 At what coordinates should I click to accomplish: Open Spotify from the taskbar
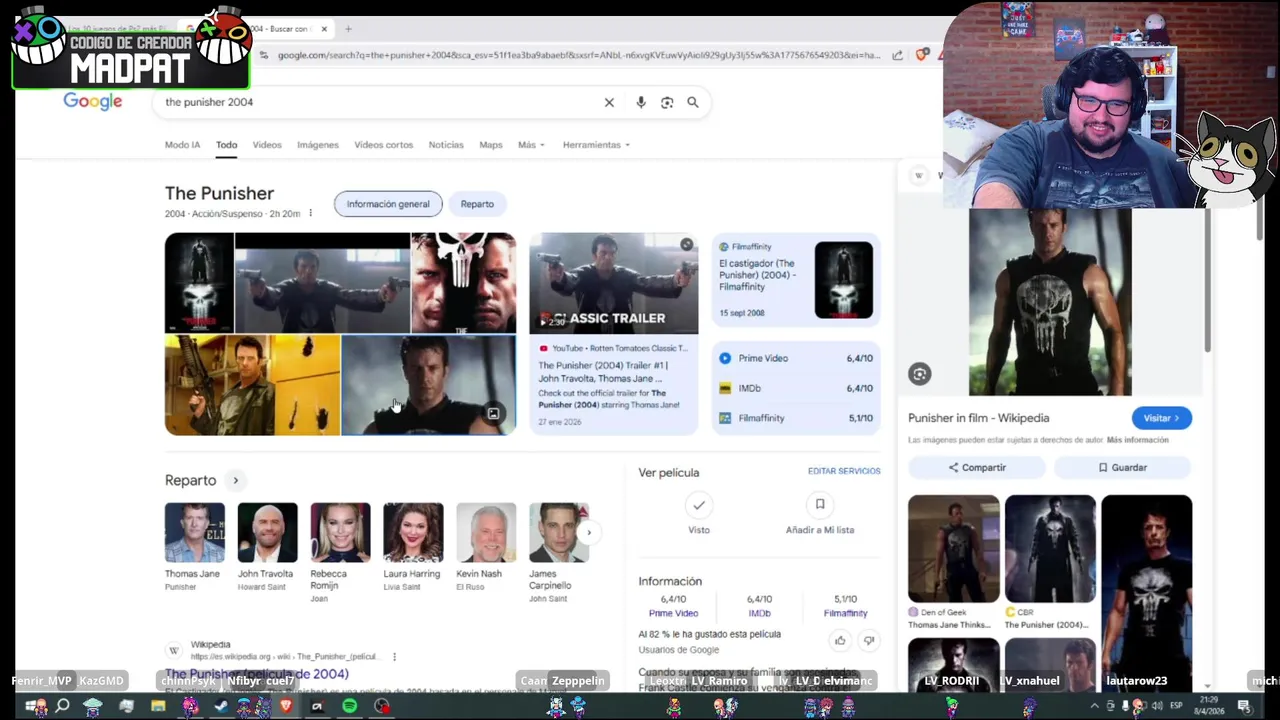[349, 706]
